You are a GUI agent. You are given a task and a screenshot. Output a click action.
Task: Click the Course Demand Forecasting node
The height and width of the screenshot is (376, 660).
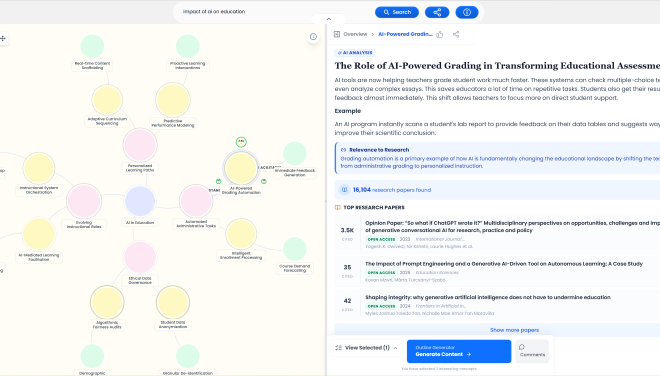(295, 249)
